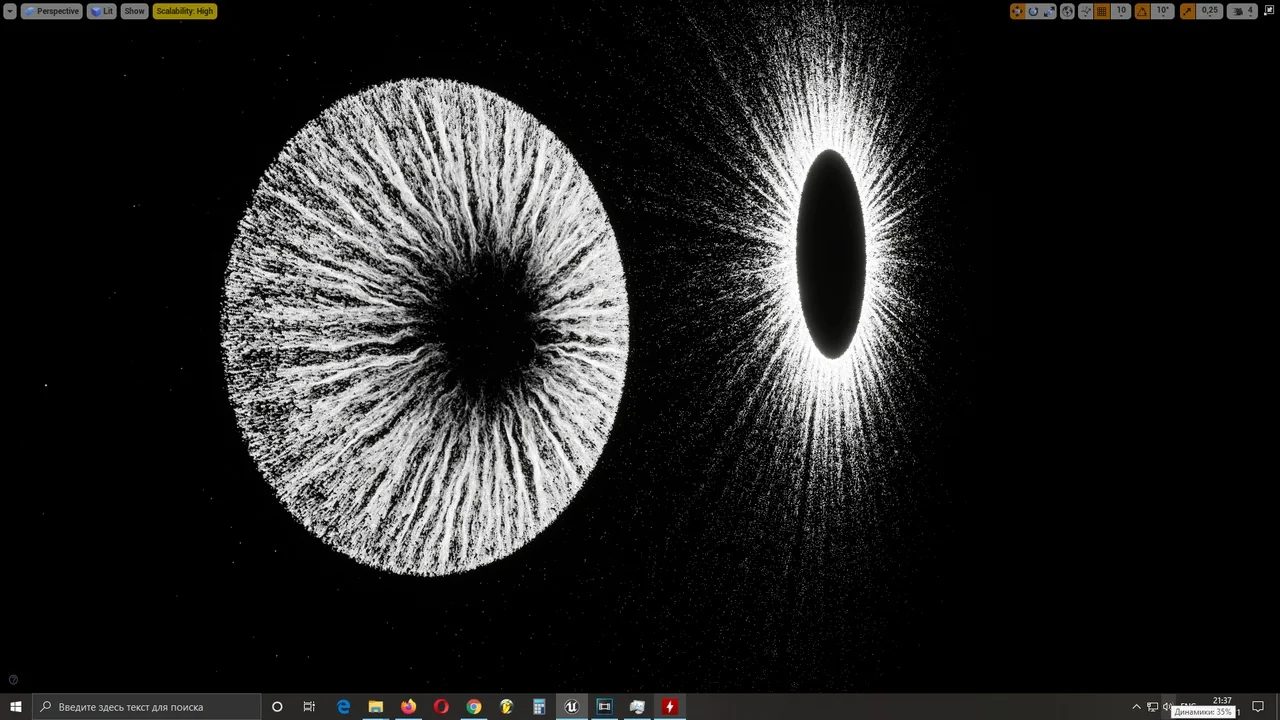Select the Rotate tool in viewport toolbar
1280x720 pixels.
(x=1033, y=11)
